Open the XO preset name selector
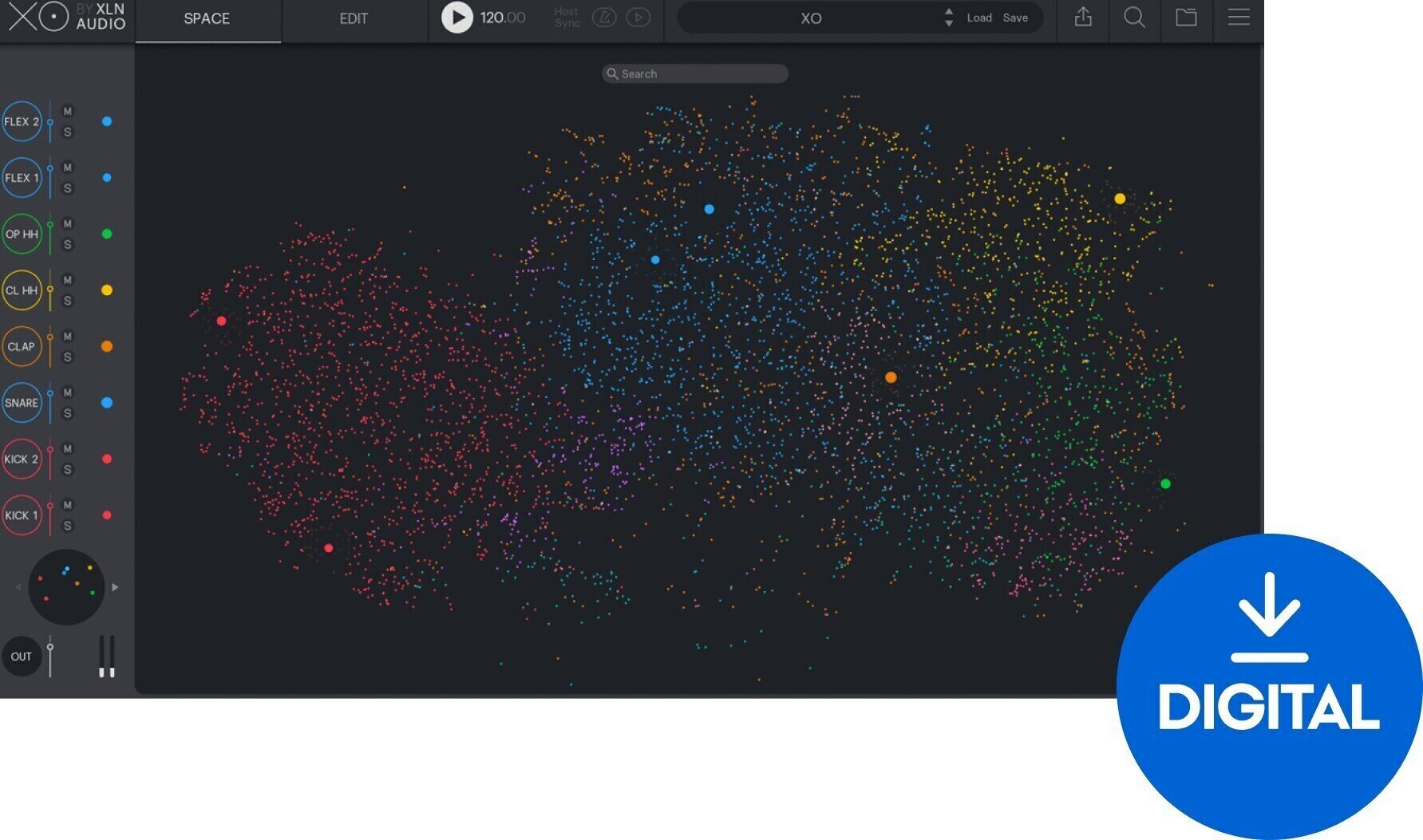1423x840 pixels. (x=811, y=18)
